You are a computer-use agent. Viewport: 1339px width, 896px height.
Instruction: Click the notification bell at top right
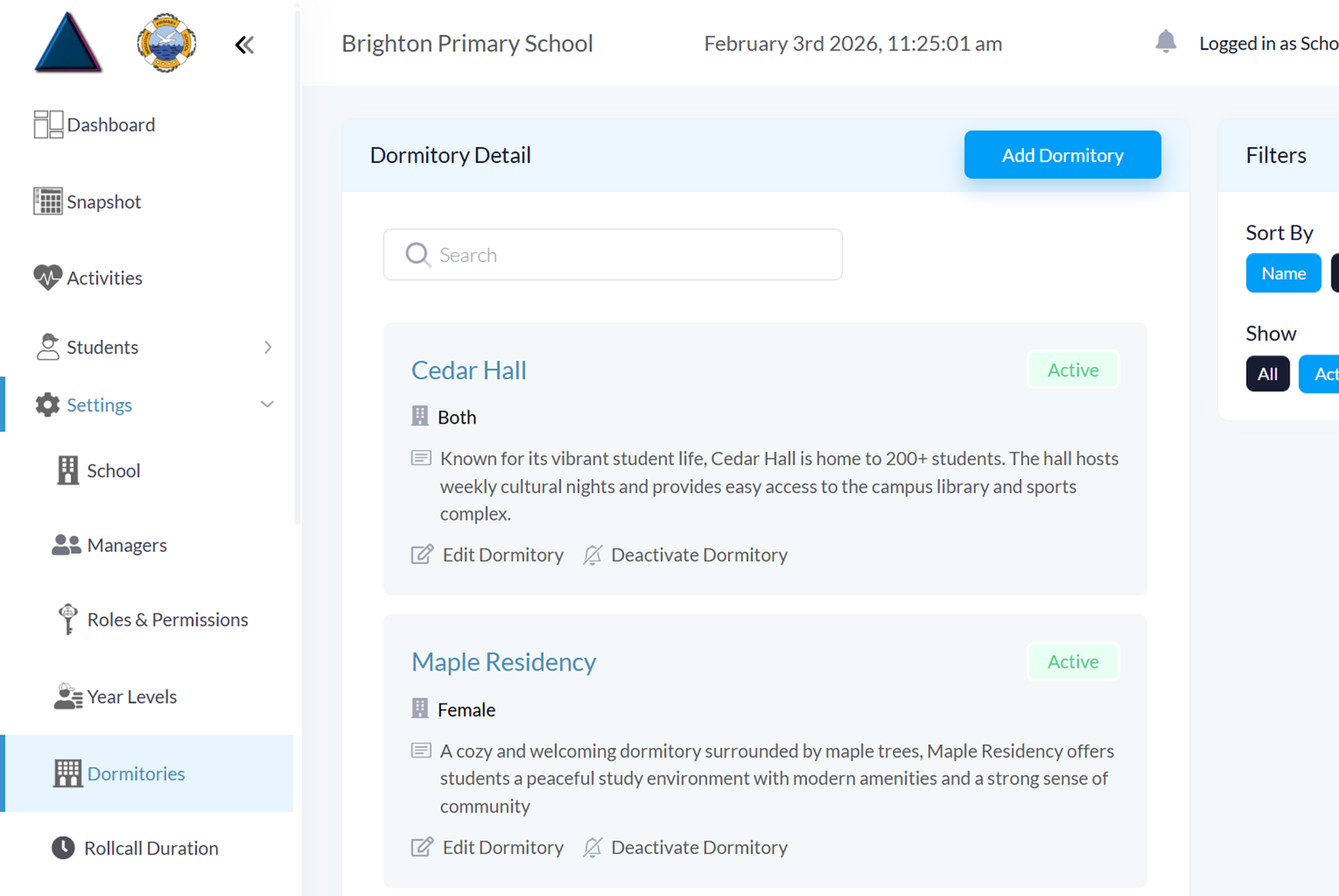coord(1166,42)
